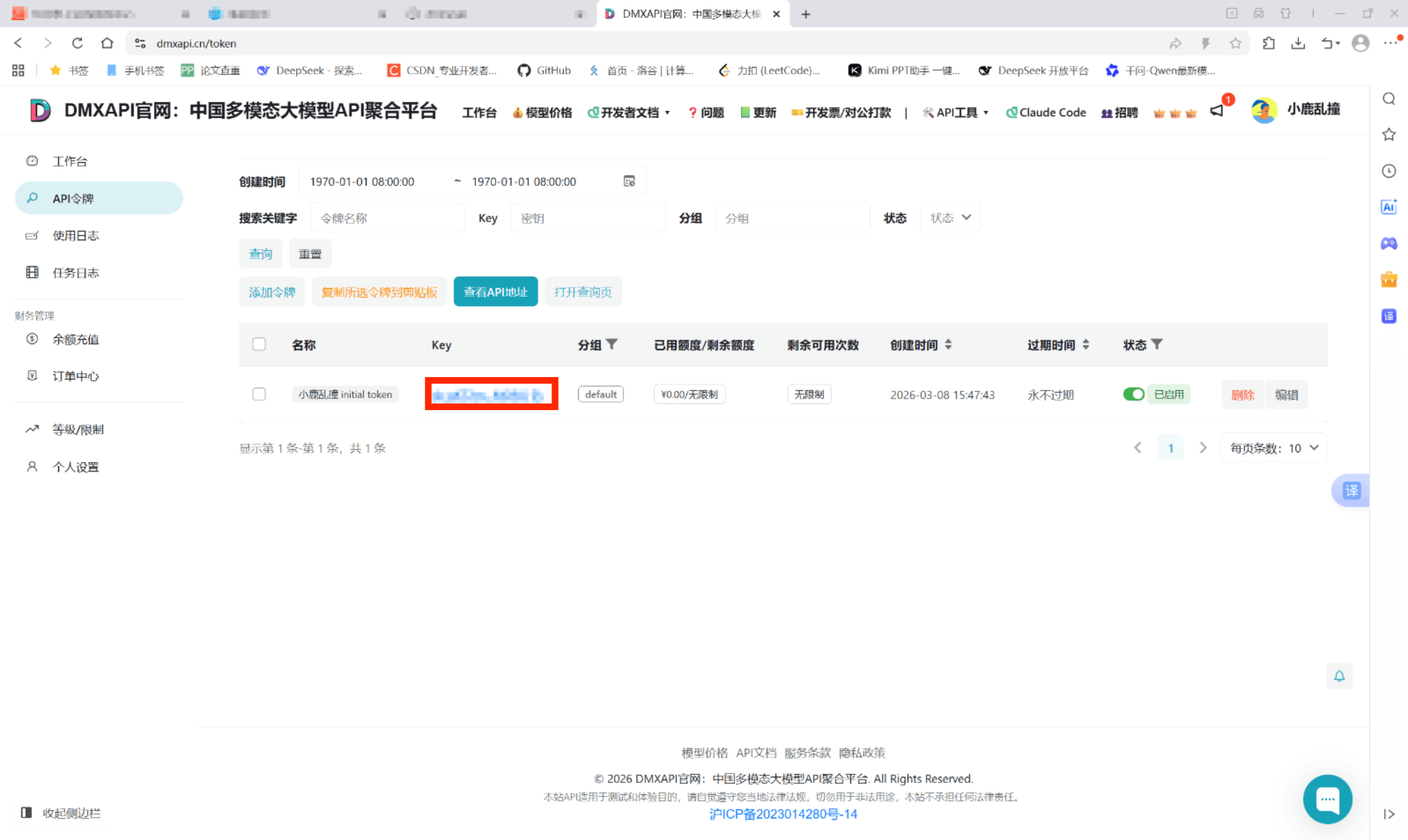Click the notification bell icon
The height and width of the screenshot is (840, 1408).
[1339, 676]
